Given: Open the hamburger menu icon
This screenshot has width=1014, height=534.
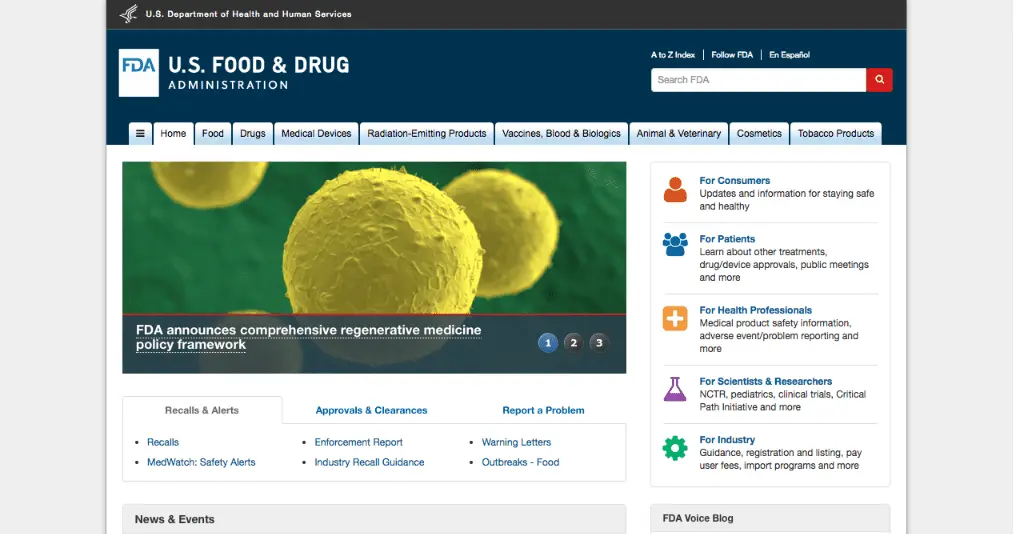Looking at the screenshot, I should tap(140, 133).
